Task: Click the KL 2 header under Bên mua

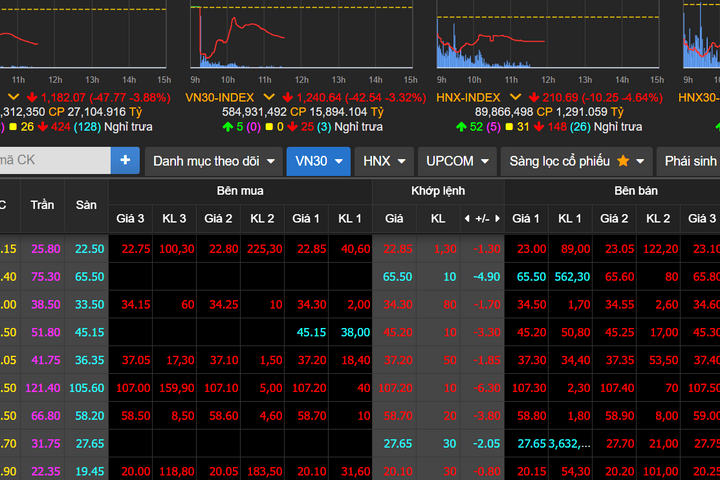Action: click(x=262, y=219)
